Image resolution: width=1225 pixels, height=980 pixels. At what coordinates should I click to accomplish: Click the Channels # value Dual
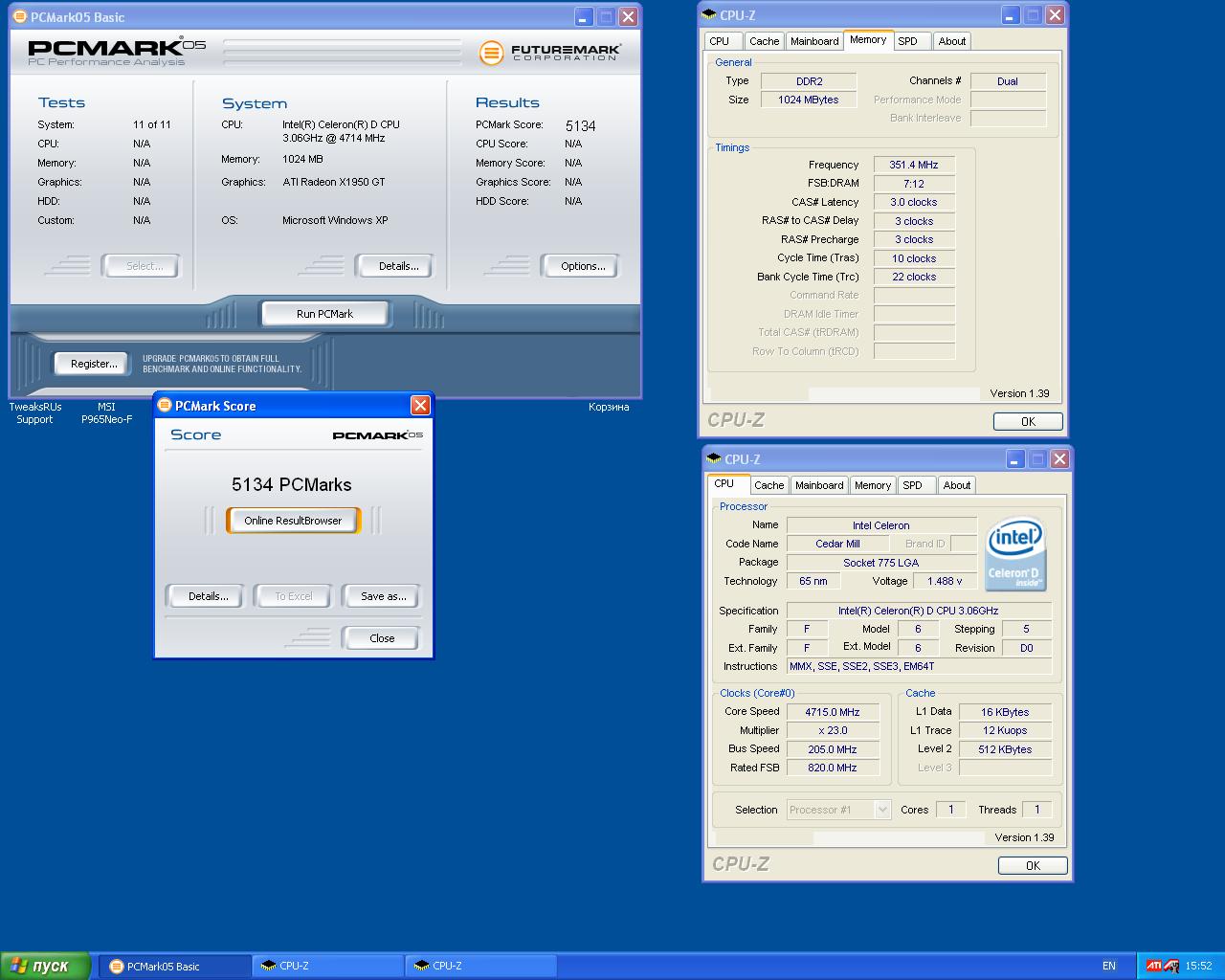point(1008,81)
